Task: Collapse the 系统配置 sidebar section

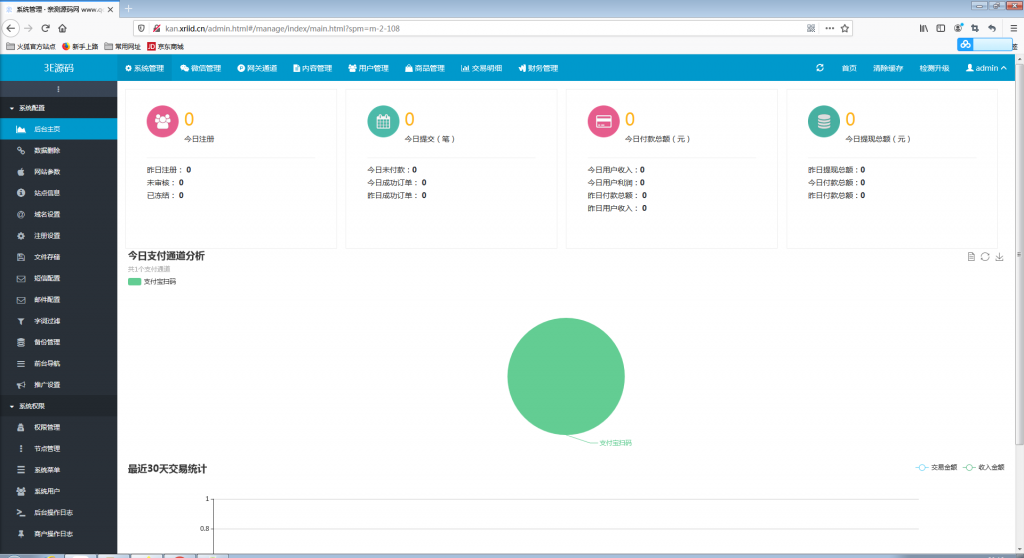Action: 34,107
